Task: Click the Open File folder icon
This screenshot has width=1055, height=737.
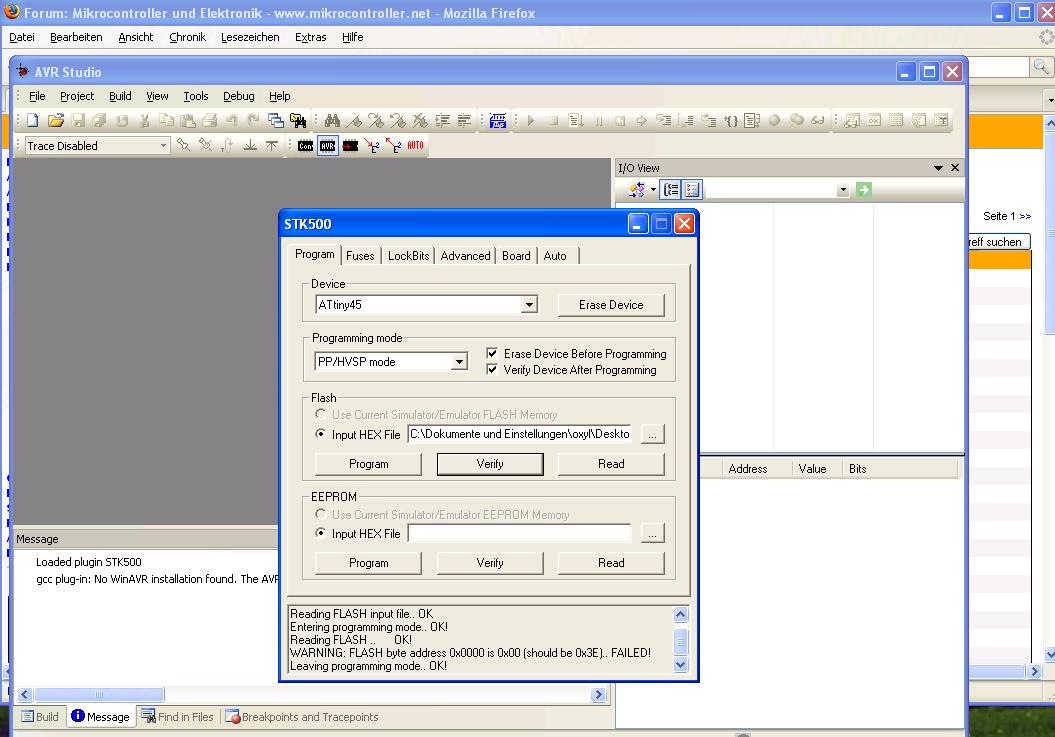Action: pyautogui.click(x=55, y=120)
